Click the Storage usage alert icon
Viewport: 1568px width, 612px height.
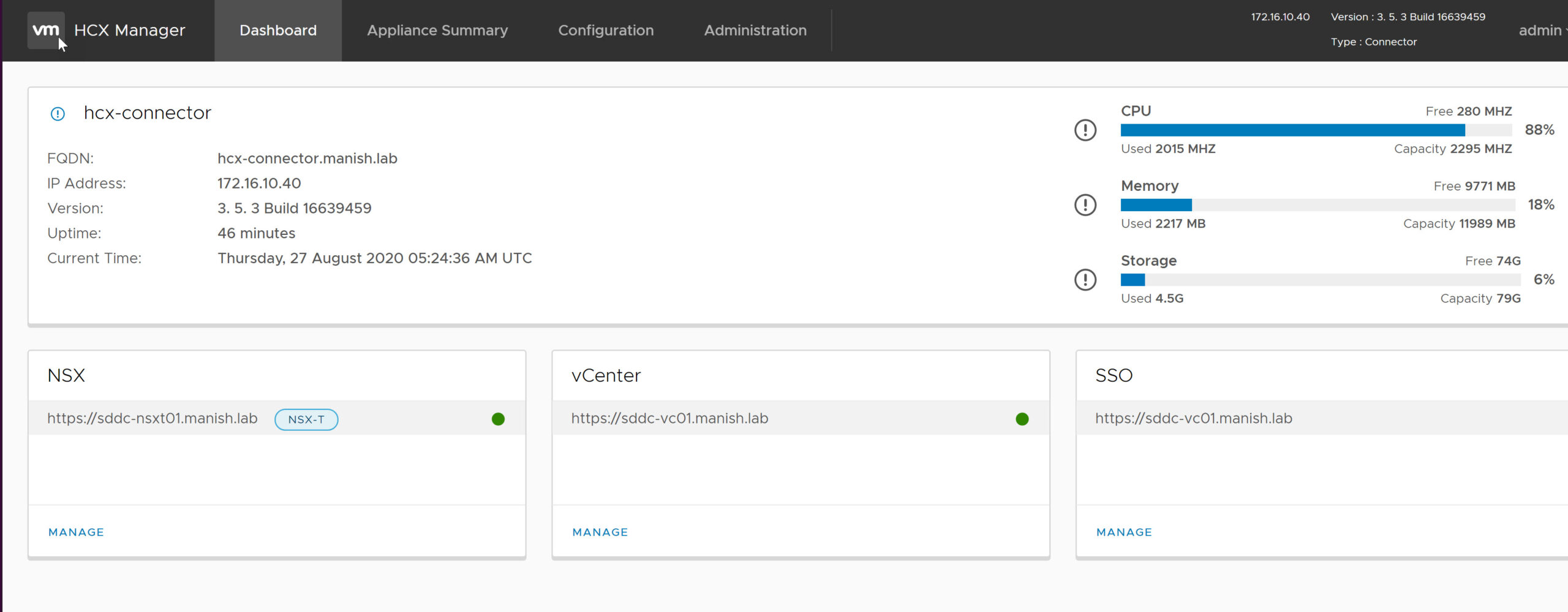click(1085, 280)
